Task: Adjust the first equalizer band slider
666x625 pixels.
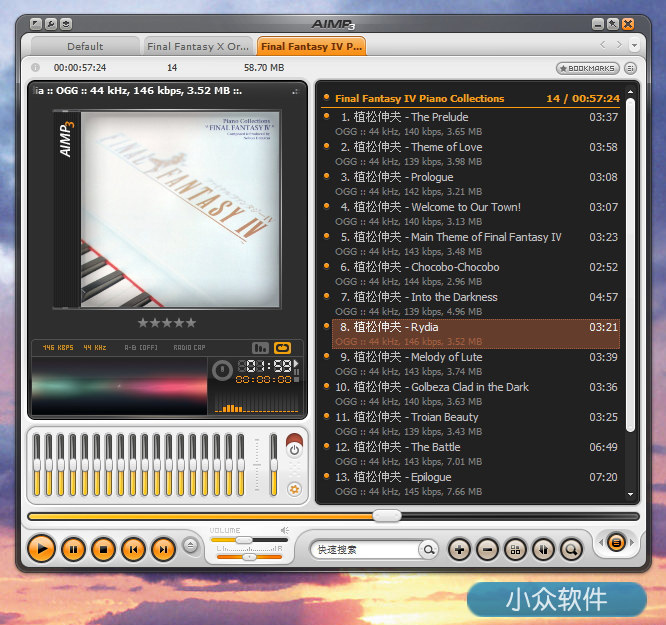Action: [x=37, y=464]
